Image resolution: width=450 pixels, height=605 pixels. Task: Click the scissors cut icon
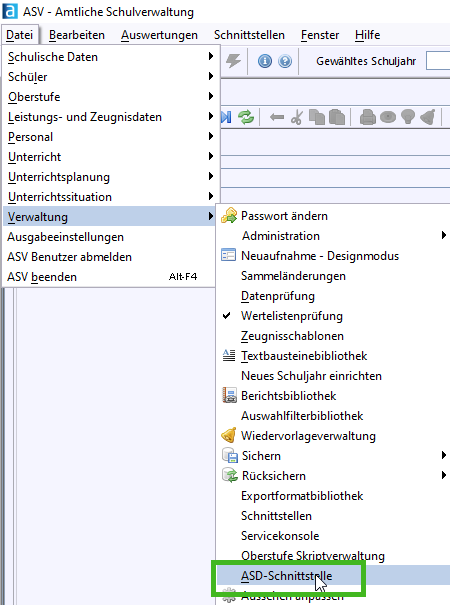pyautogui.click(x=297, y=117)
